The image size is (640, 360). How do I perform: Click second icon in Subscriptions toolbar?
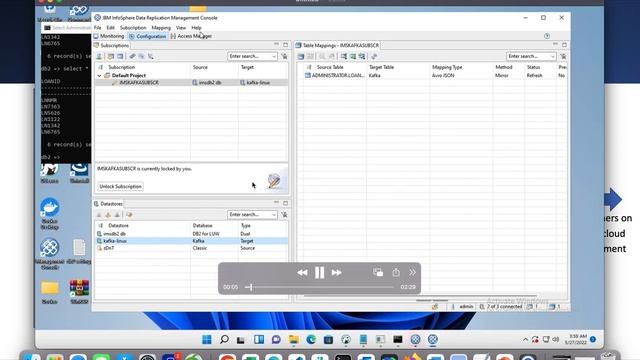[111, 56]
